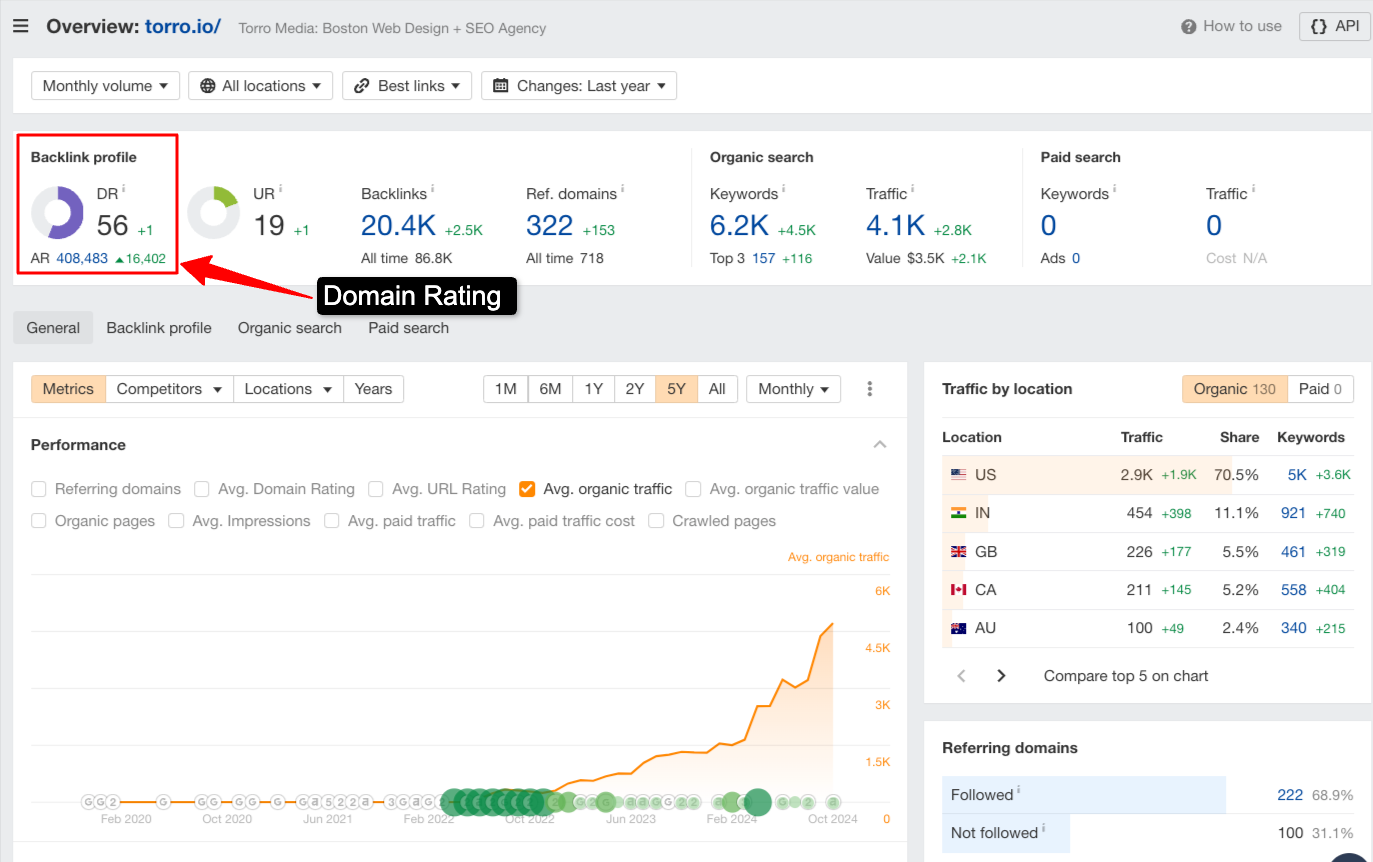Switch to the General tab
This screenshot has height=862, width=1373.
pyautogui.click(x=53, y=328)
